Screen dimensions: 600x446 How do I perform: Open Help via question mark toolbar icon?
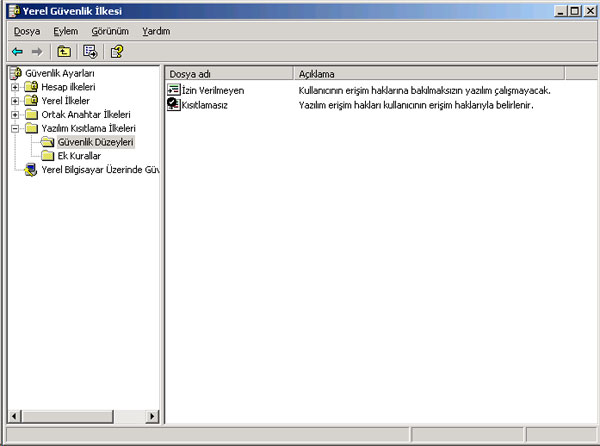point(117,51)
